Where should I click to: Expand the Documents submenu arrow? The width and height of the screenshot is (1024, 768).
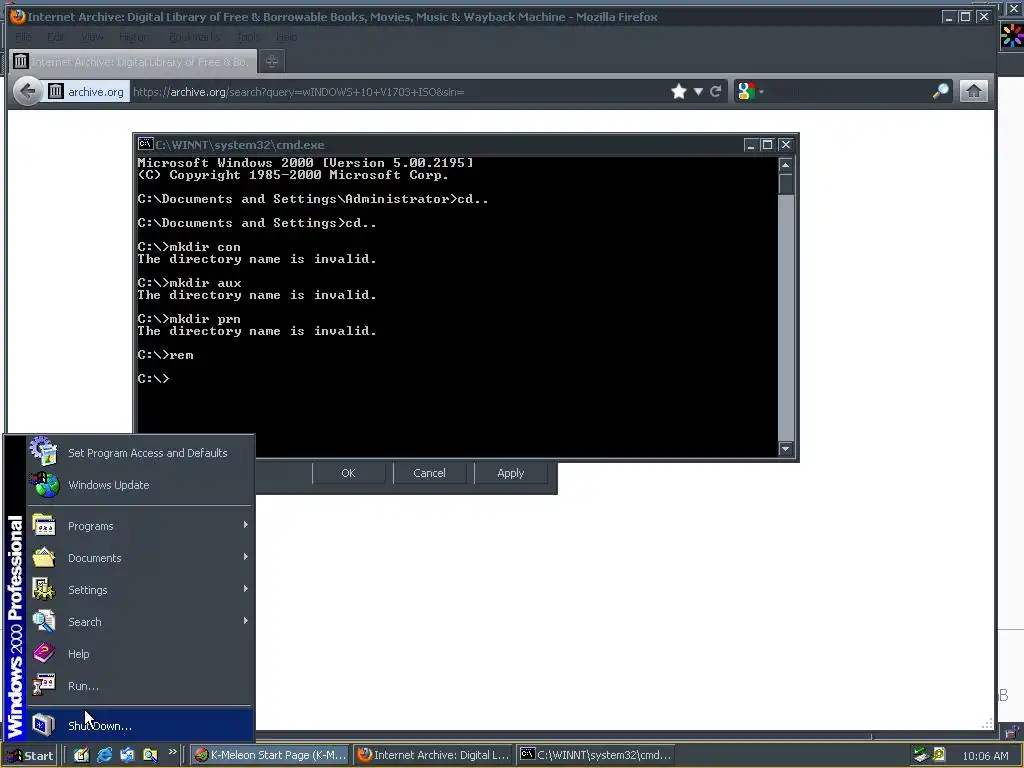[246, 556]
